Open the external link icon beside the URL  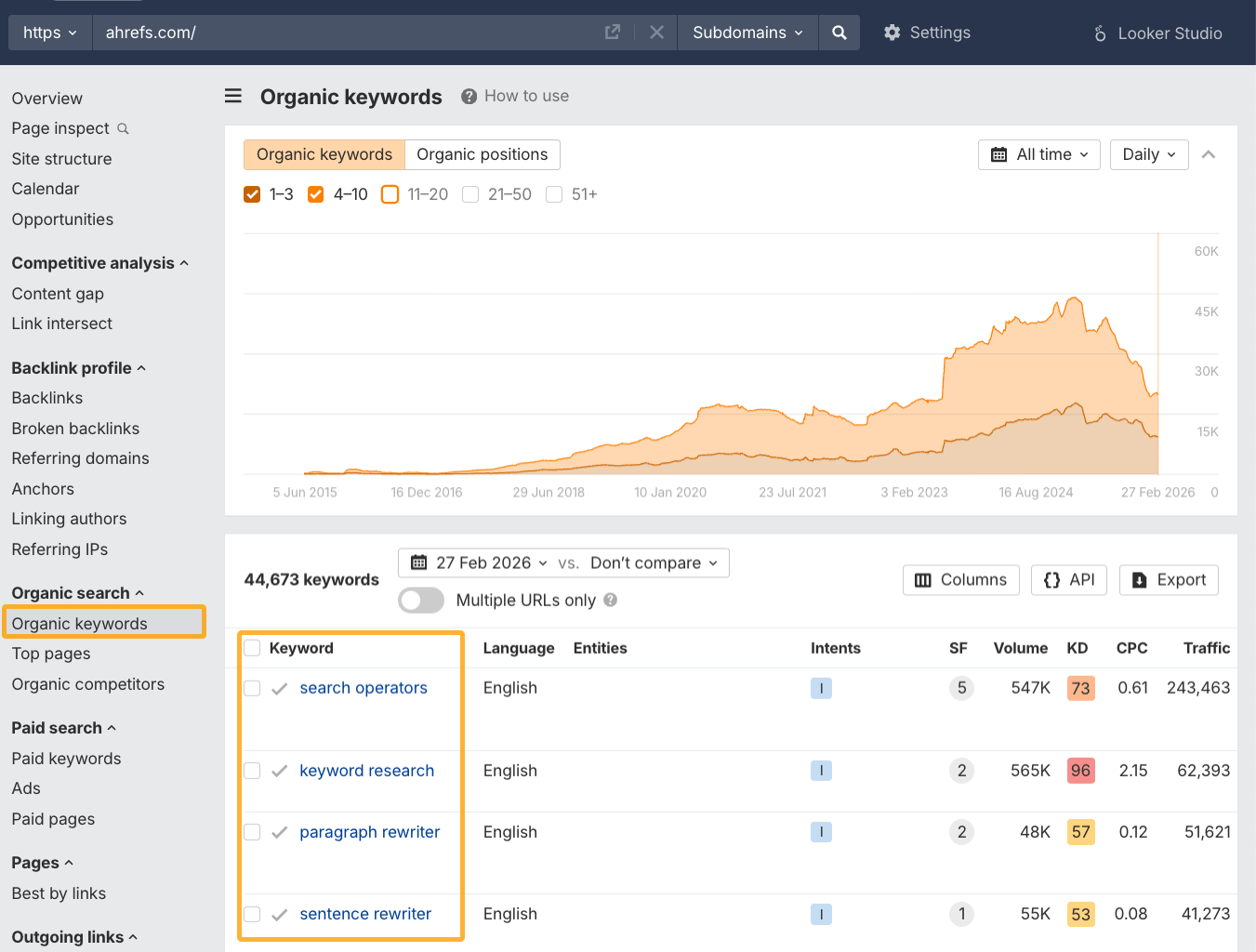(x=613, y=32)
